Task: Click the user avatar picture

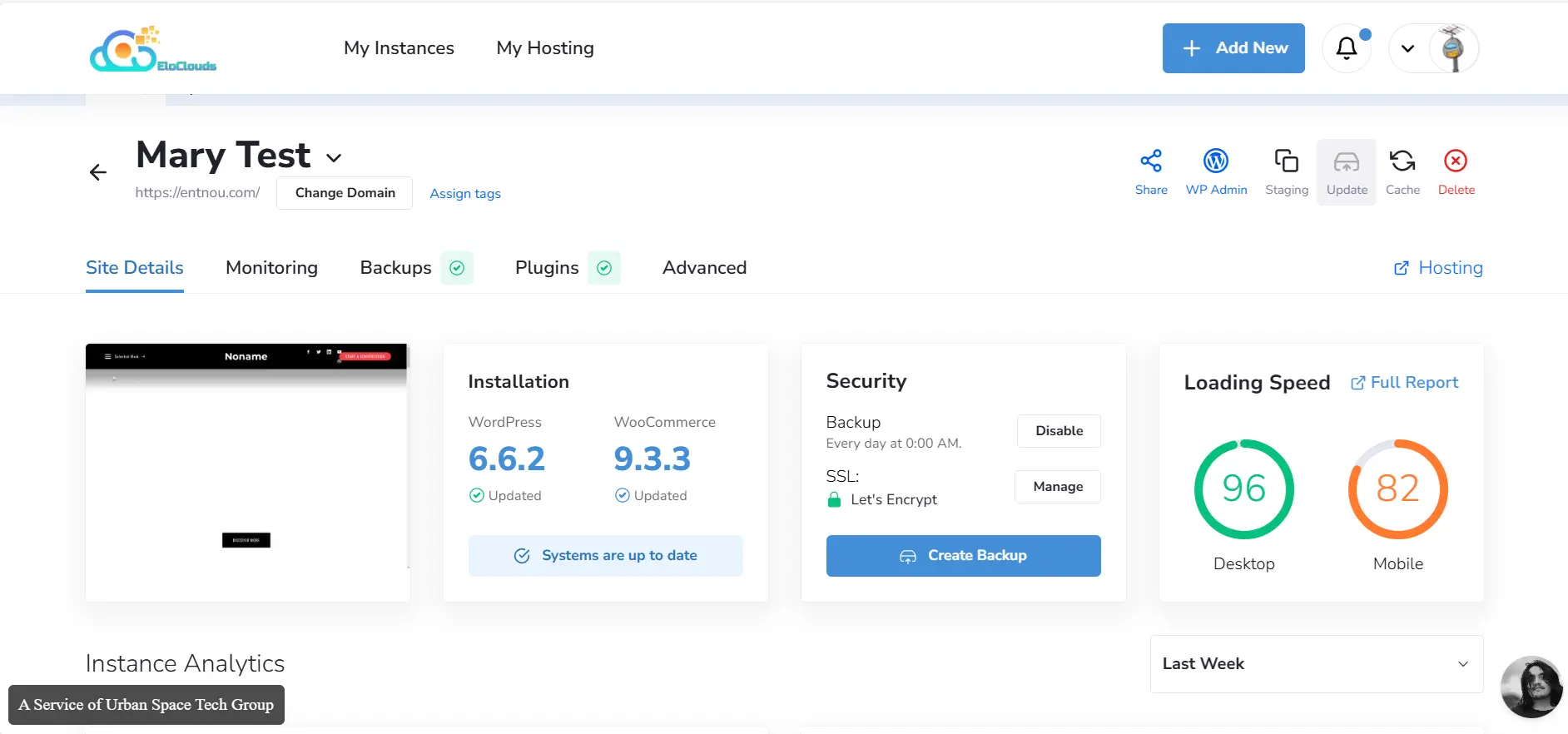Action: click(1453, 48)
